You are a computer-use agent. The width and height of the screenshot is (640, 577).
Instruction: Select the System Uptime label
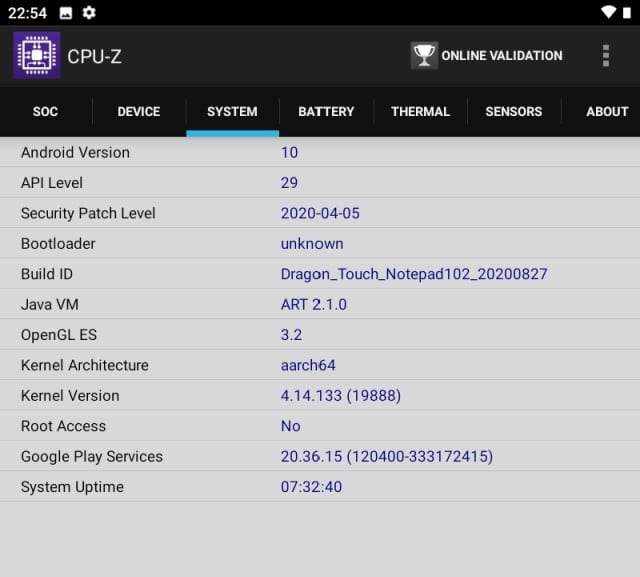coord(72,486)
